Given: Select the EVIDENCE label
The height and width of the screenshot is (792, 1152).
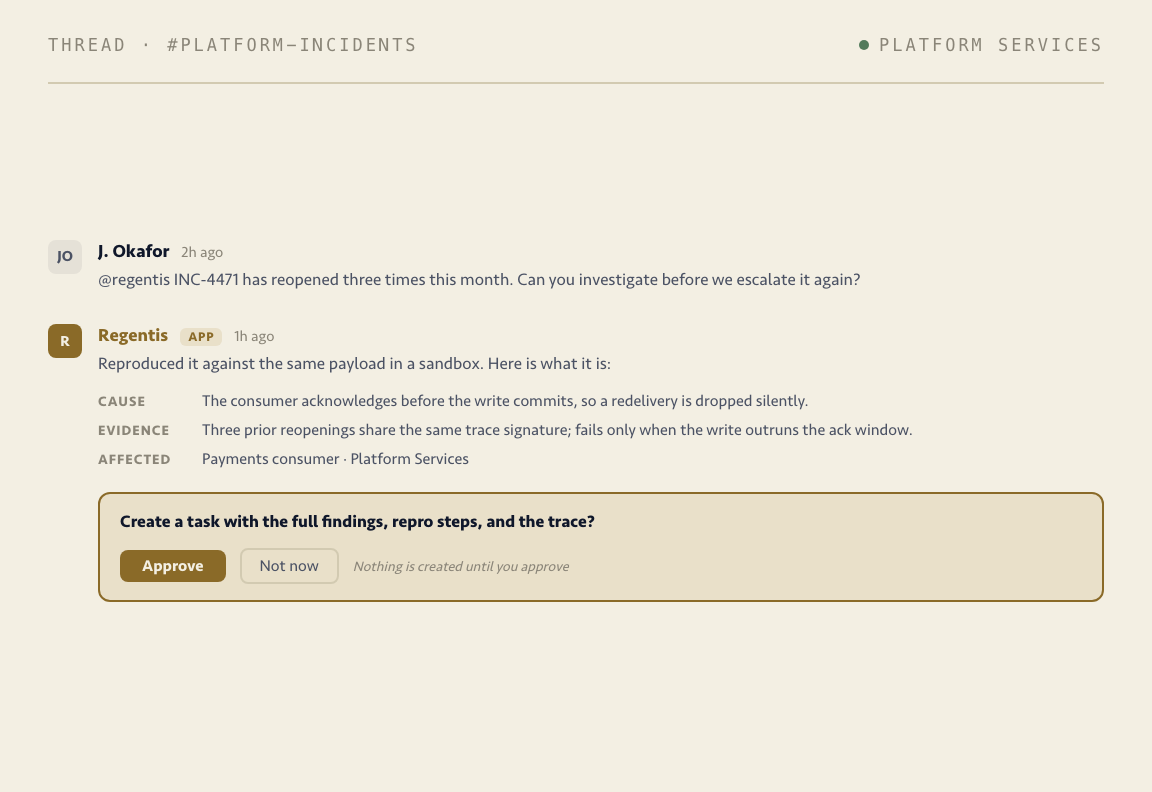Looking at the screenshot, I should (134, 431).
